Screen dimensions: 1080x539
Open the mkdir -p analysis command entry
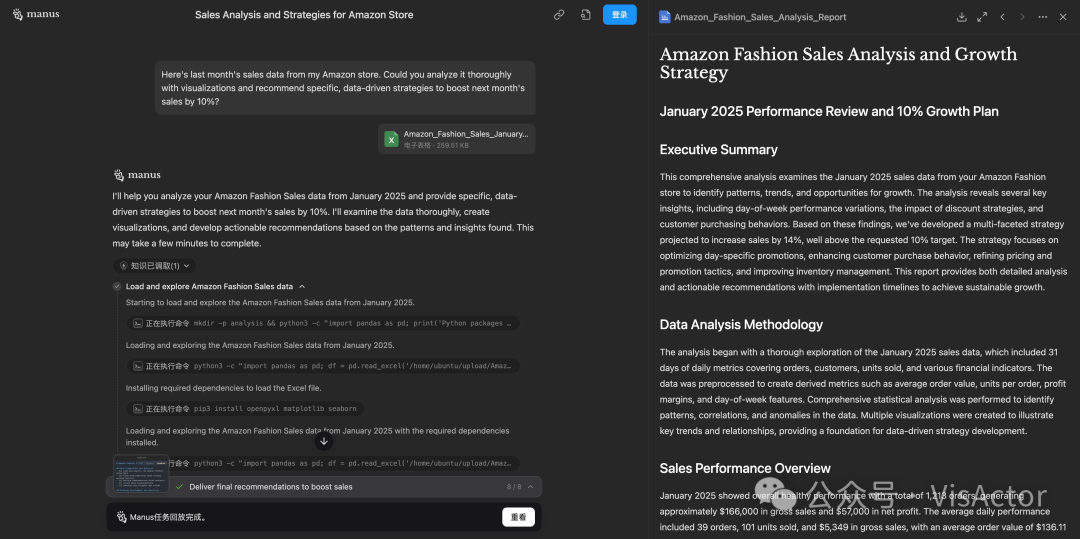click(x=325, y=324)
